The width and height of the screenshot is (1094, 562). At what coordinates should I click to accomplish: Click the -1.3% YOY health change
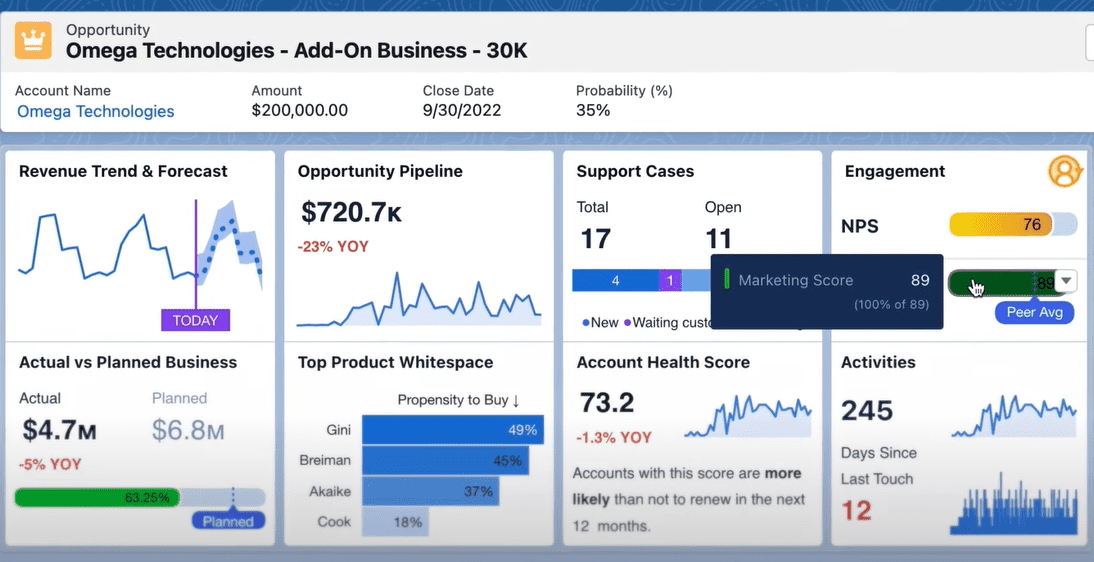point(614,438)
